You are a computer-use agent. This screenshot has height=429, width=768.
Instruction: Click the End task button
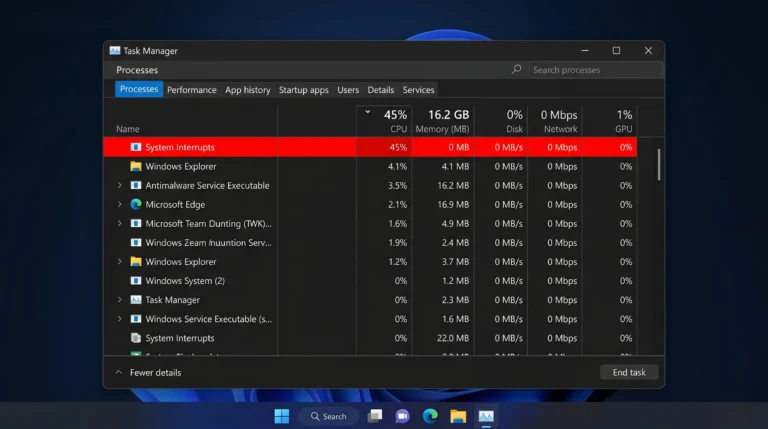[x=629, y=372]
